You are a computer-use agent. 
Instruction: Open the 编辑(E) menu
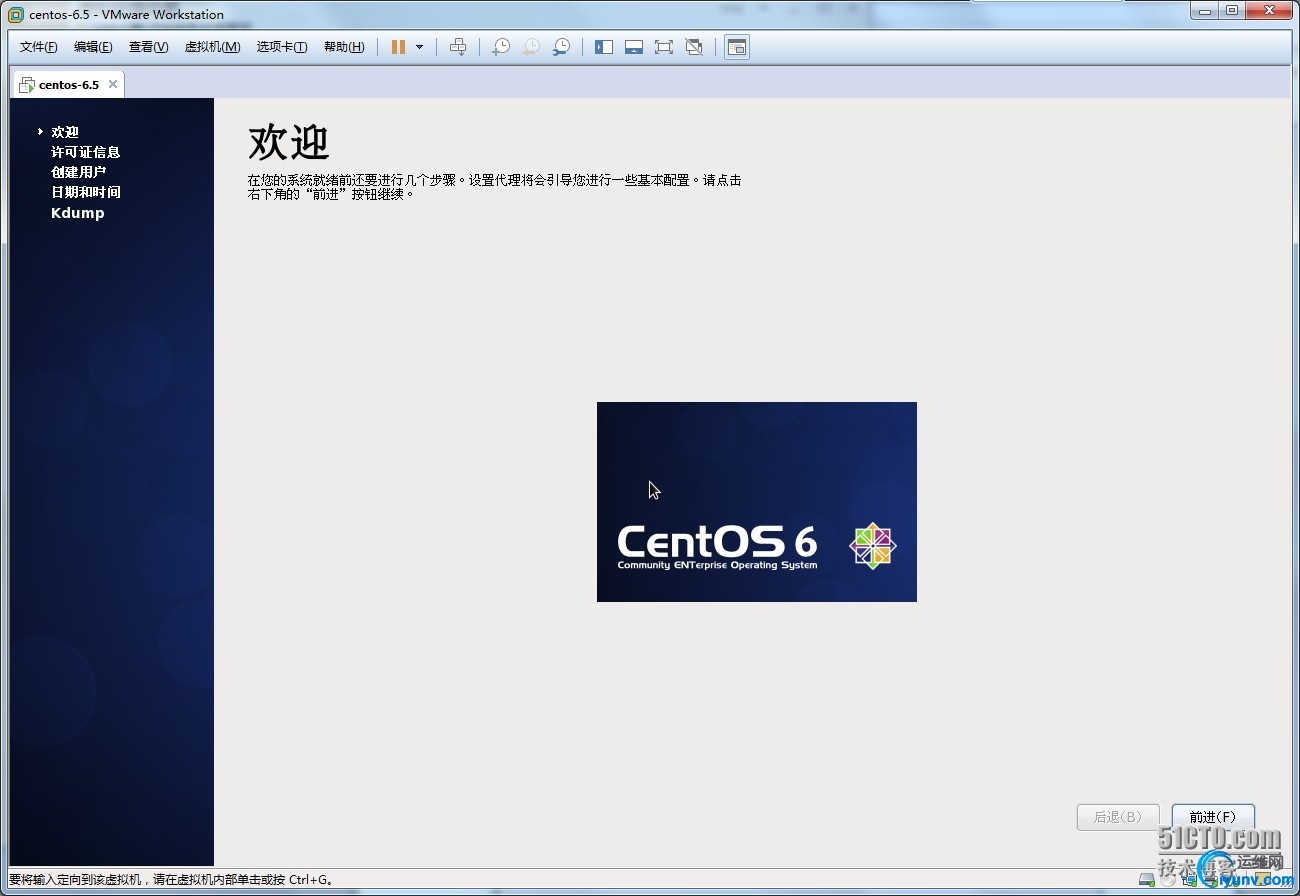93,47
